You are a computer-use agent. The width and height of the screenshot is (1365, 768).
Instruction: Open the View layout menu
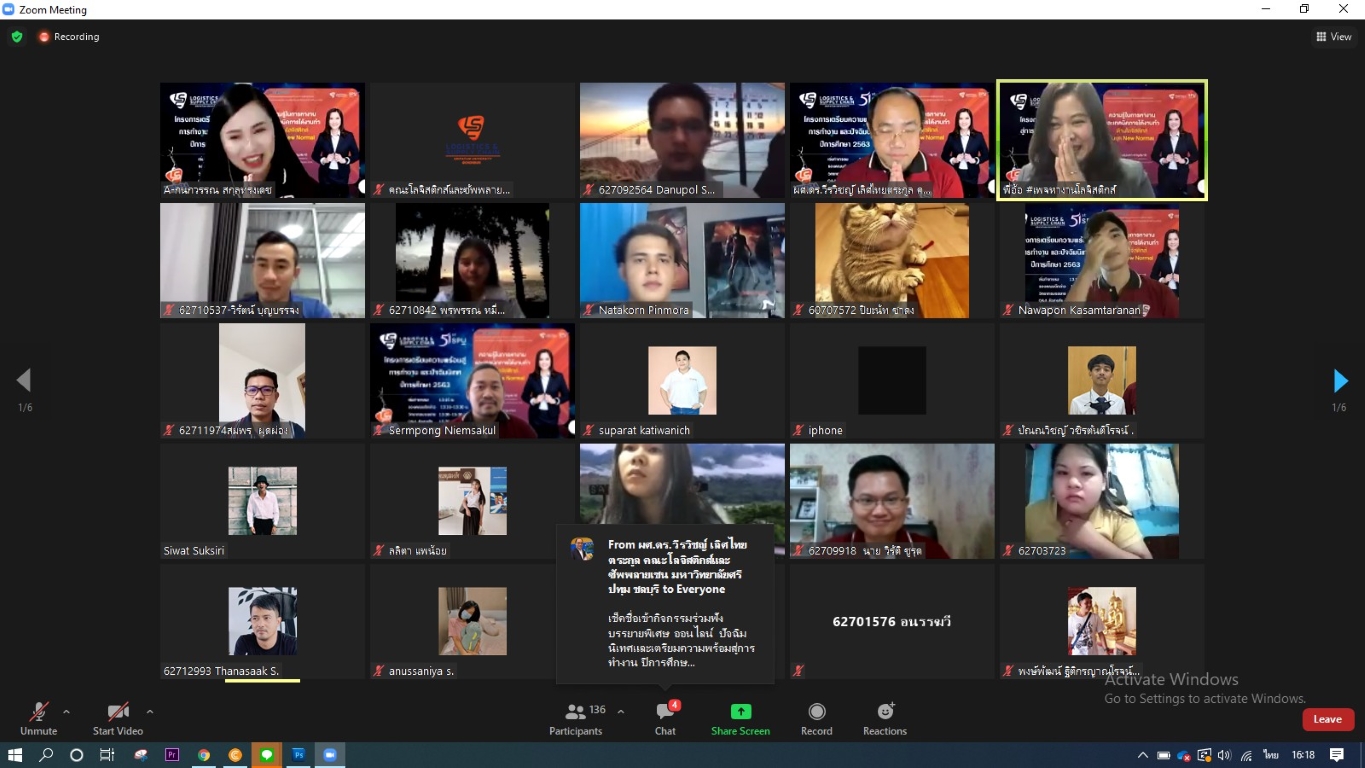(1334, 37)
